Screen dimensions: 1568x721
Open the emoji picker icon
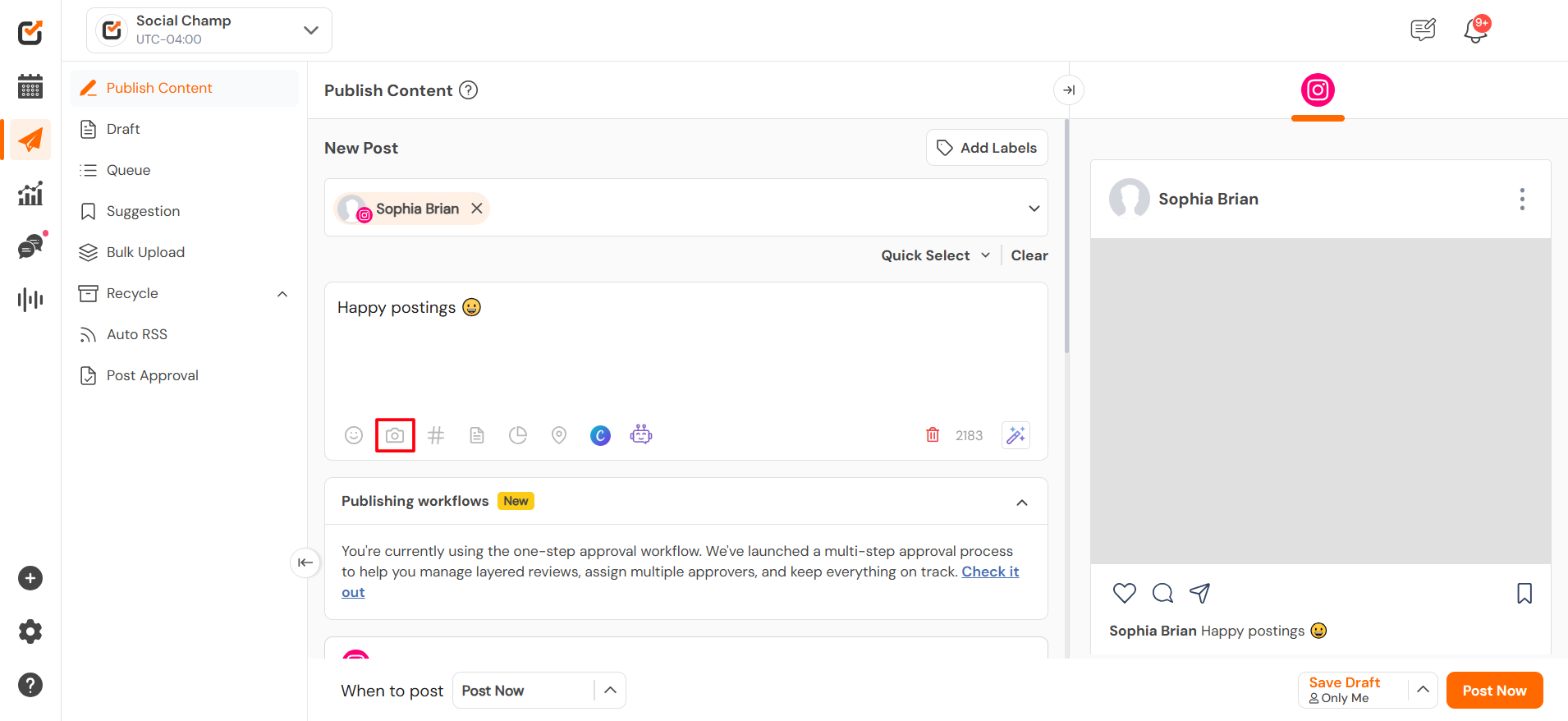[x=354, y=435]
